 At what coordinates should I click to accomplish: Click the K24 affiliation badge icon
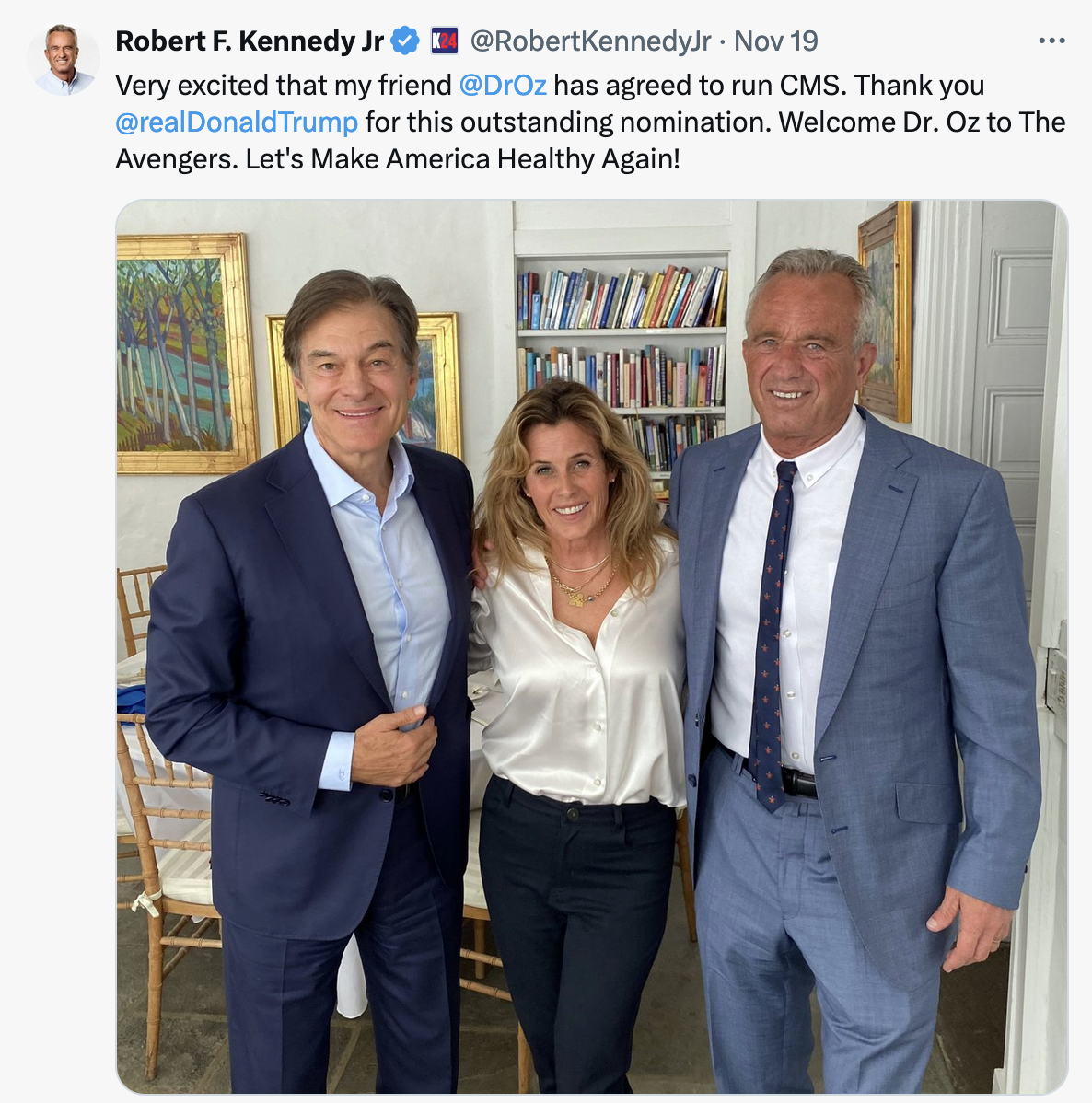pyautogui.click(x=444, y=41)
